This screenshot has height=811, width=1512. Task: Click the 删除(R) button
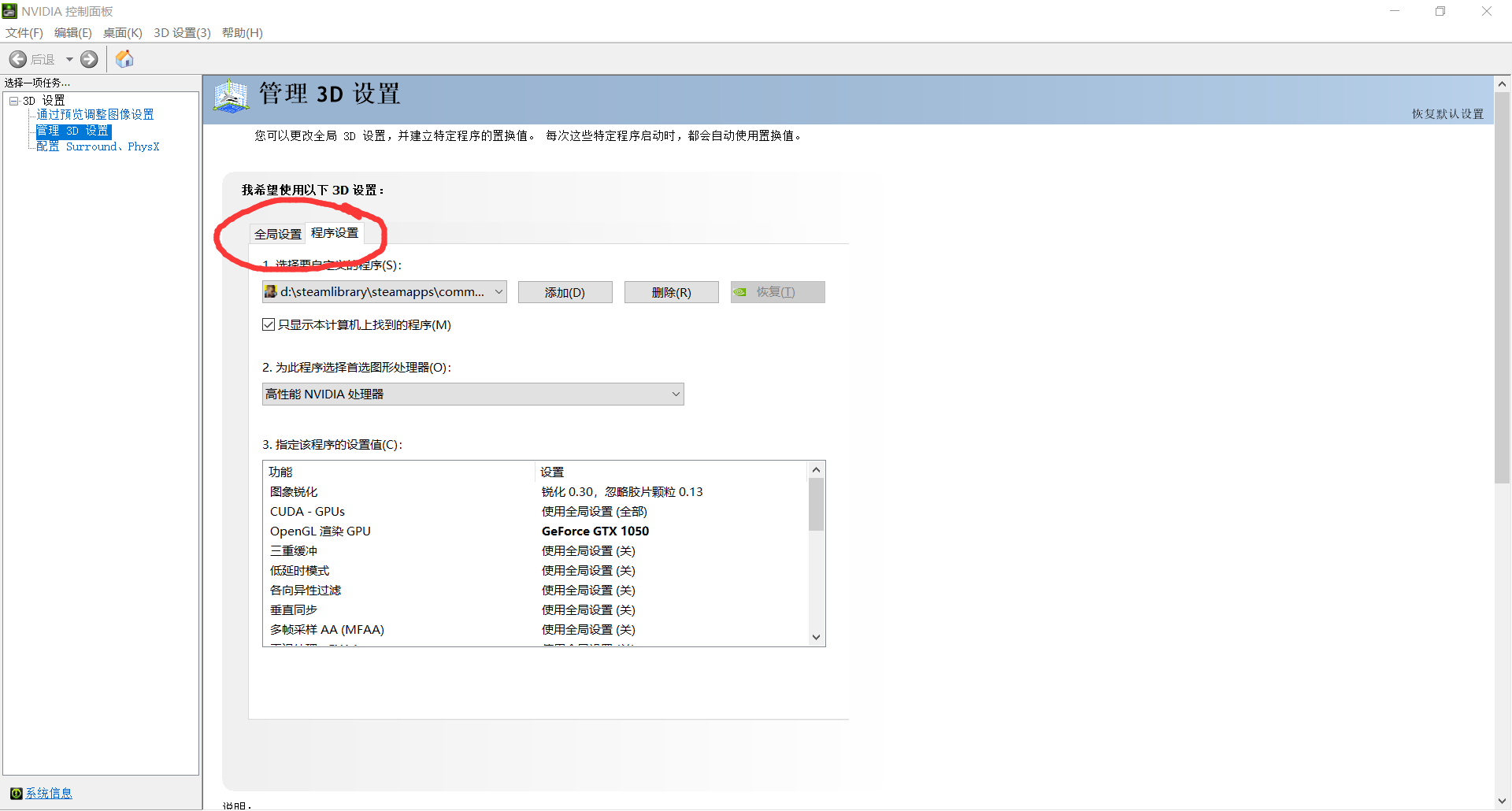click(x=671, y=292)
